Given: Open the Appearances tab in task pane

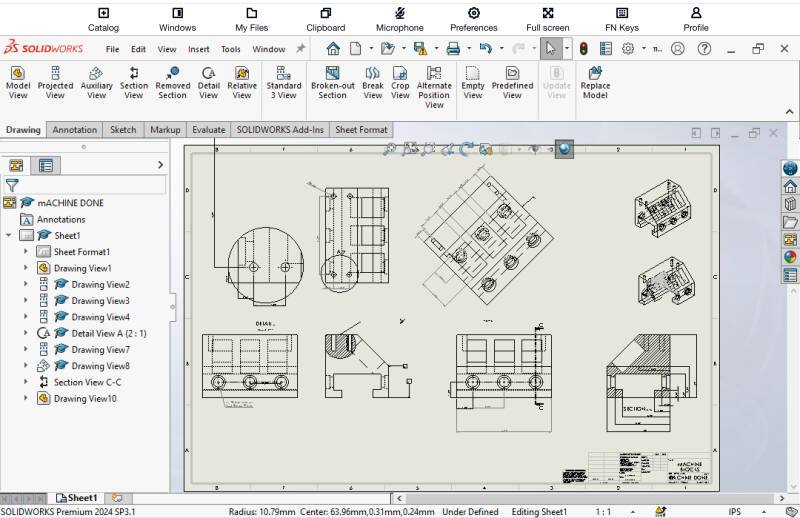Looking at the screenshot, I should pos(790,257).
